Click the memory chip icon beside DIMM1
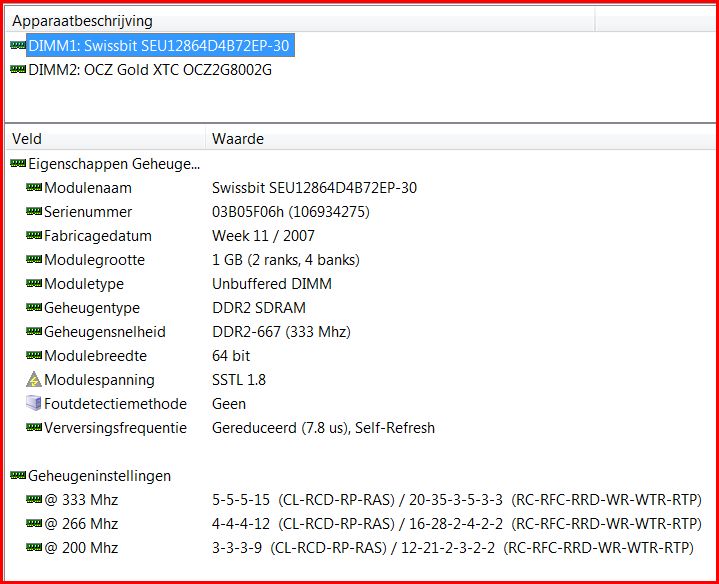This screenshot has width=719, height=584. pyautogui.click(x=18, y=45)
